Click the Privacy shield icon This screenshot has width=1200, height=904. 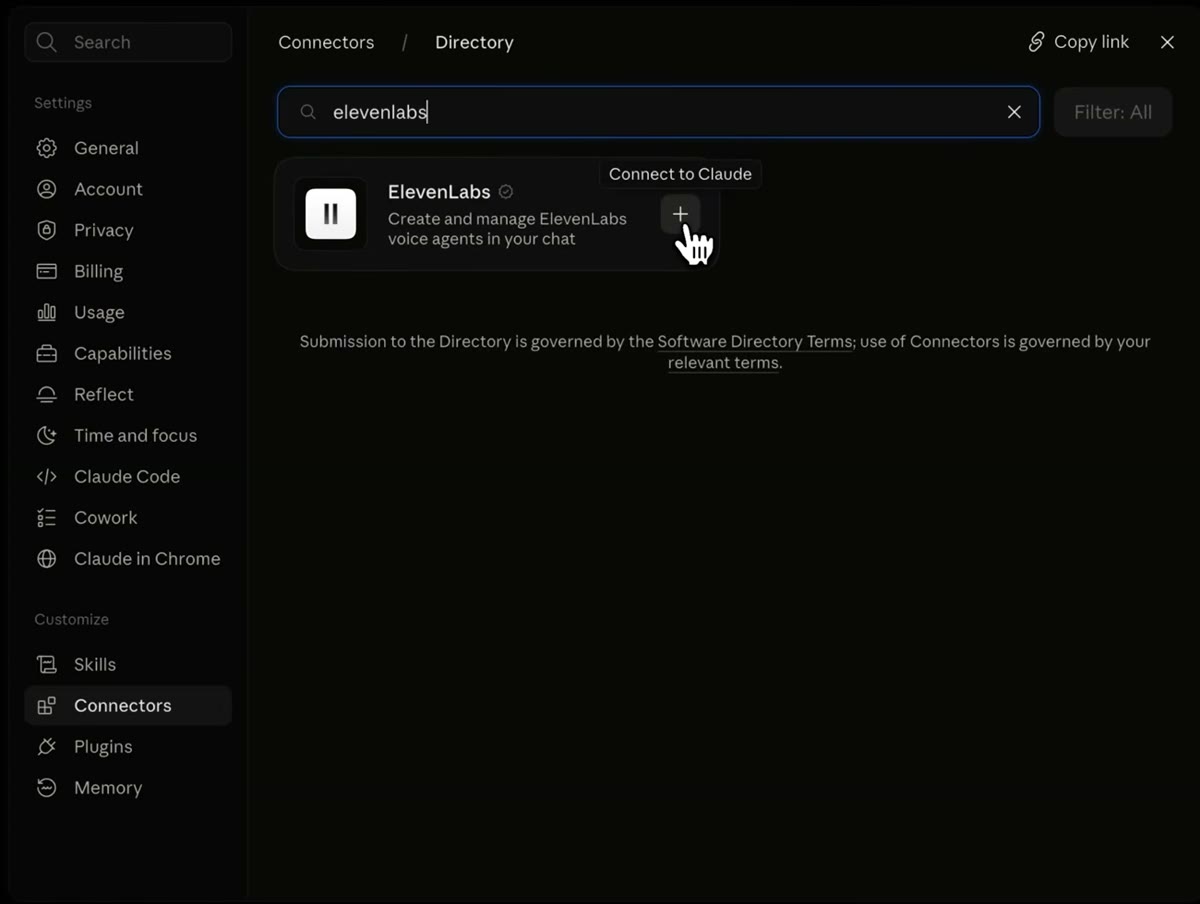[x=46, y=230]
